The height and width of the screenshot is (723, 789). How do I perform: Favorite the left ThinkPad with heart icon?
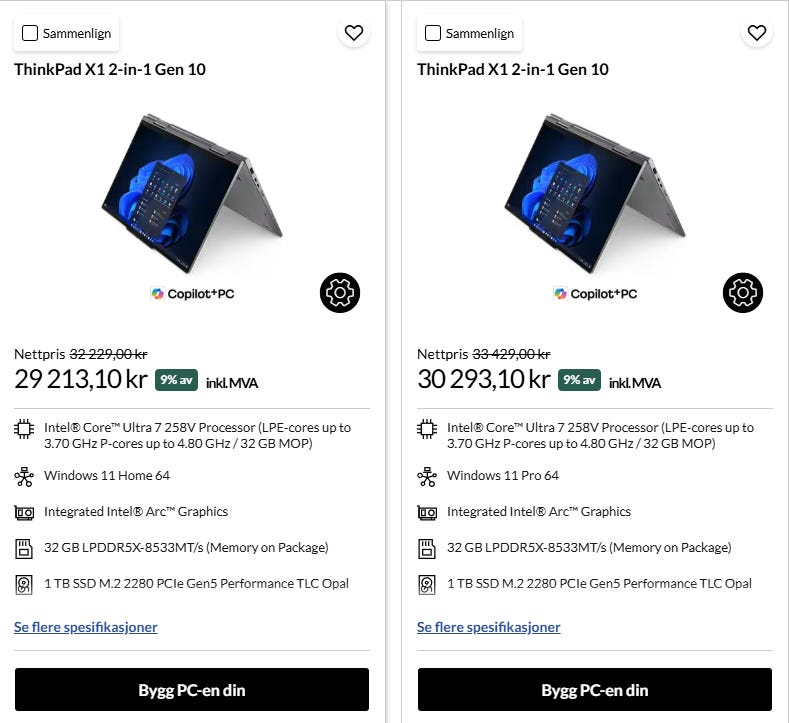tap(353, 33)
